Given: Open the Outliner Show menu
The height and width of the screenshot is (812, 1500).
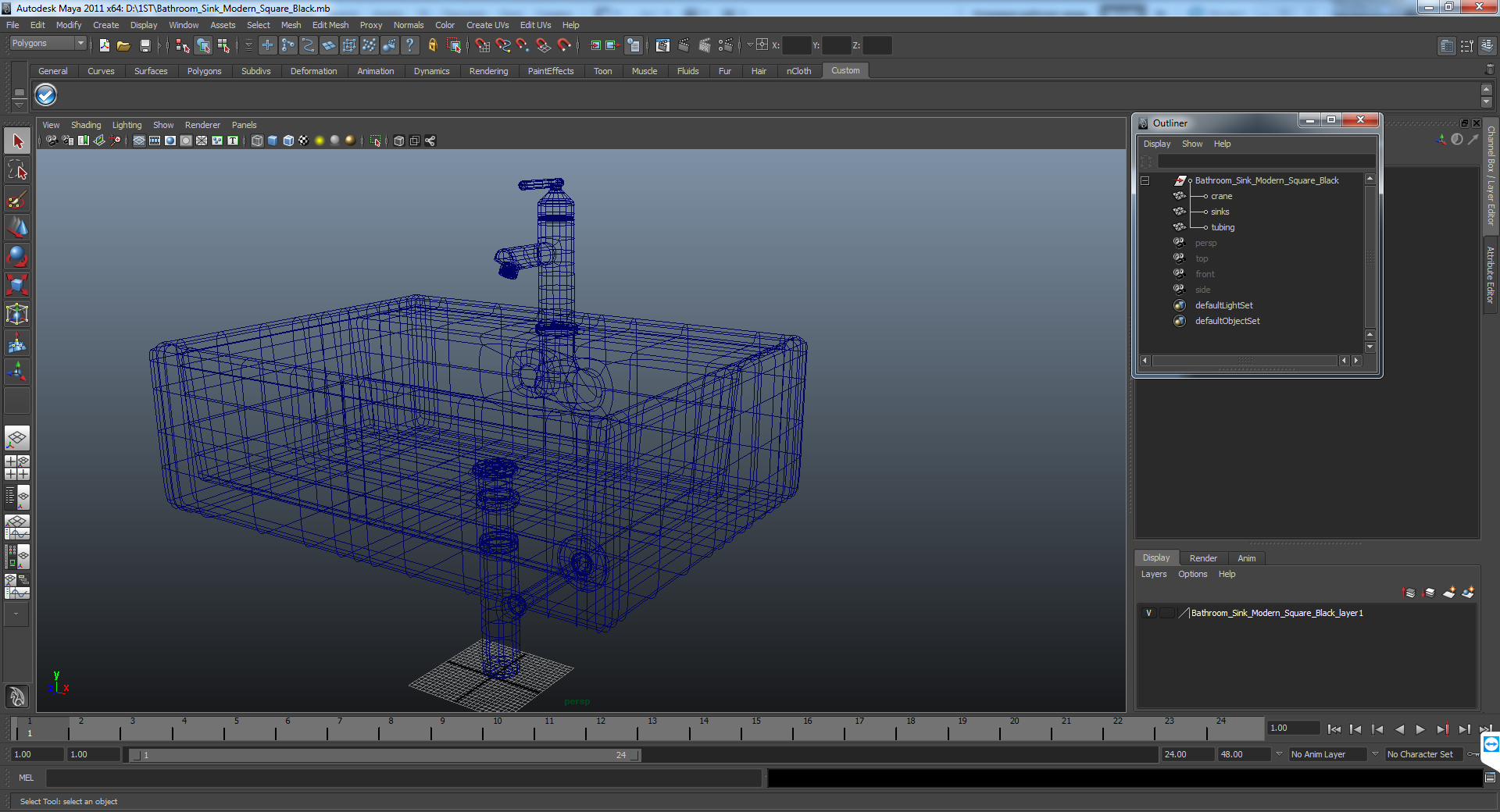Looking at the screenshot, I should pyautogui.click(x=1192, y=144).
